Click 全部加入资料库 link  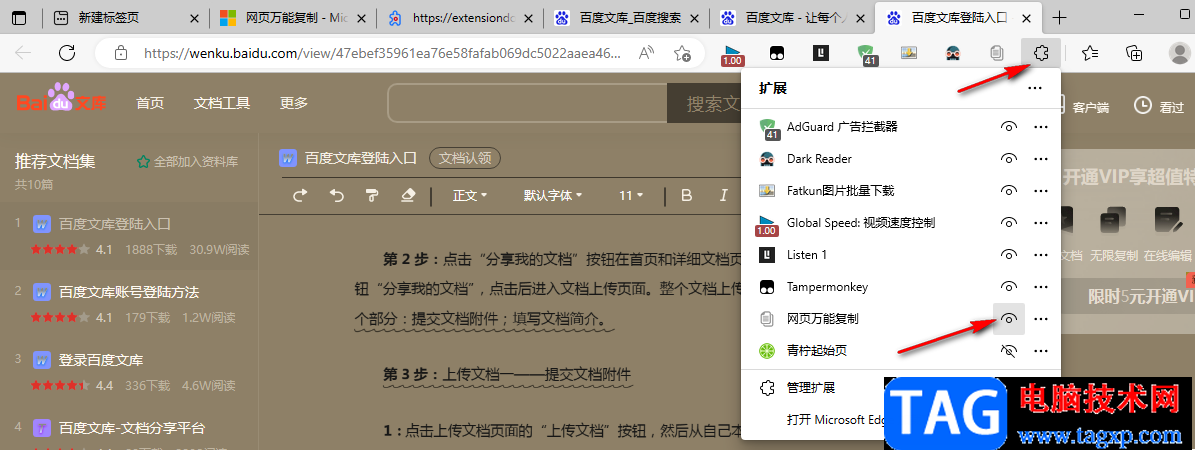(187, 162)
